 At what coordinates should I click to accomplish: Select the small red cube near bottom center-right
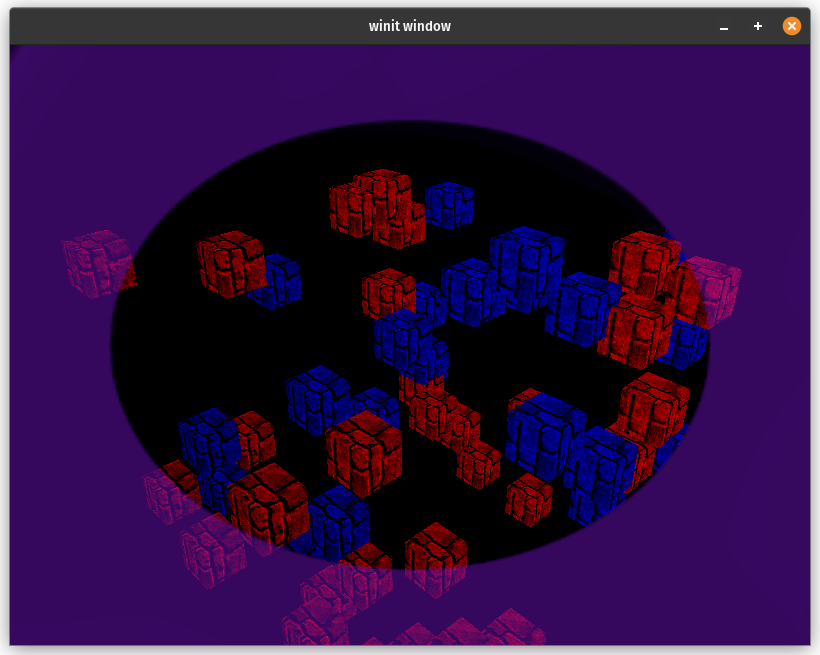pos(528,498)
